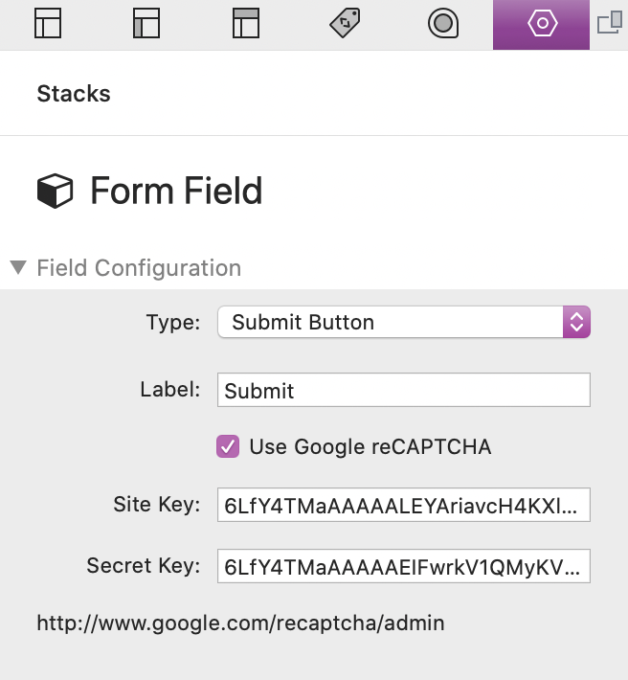Open the Type dropdown showing Submit Button
Screen dimensions: 628x680
[x=390, y=322]
